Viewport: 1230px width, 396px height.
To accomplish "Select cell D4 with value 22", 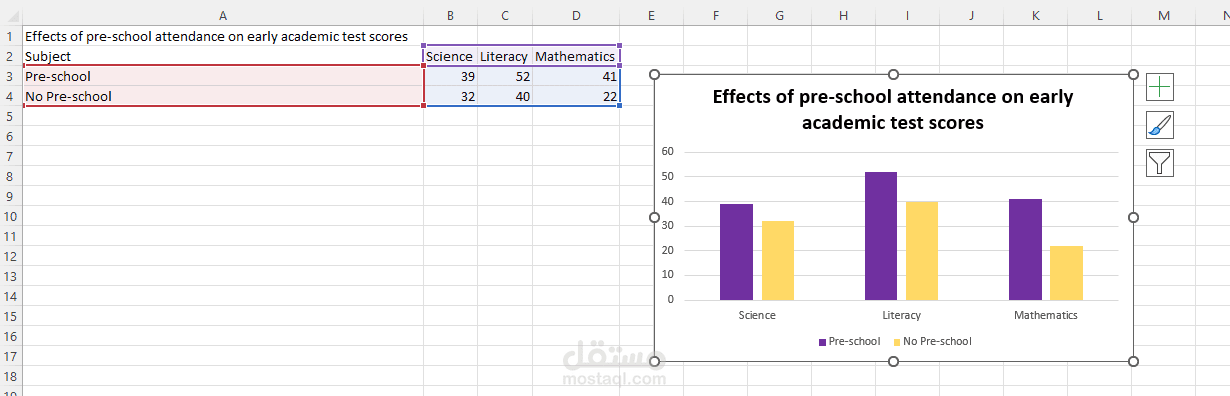I will pos(575,96).
